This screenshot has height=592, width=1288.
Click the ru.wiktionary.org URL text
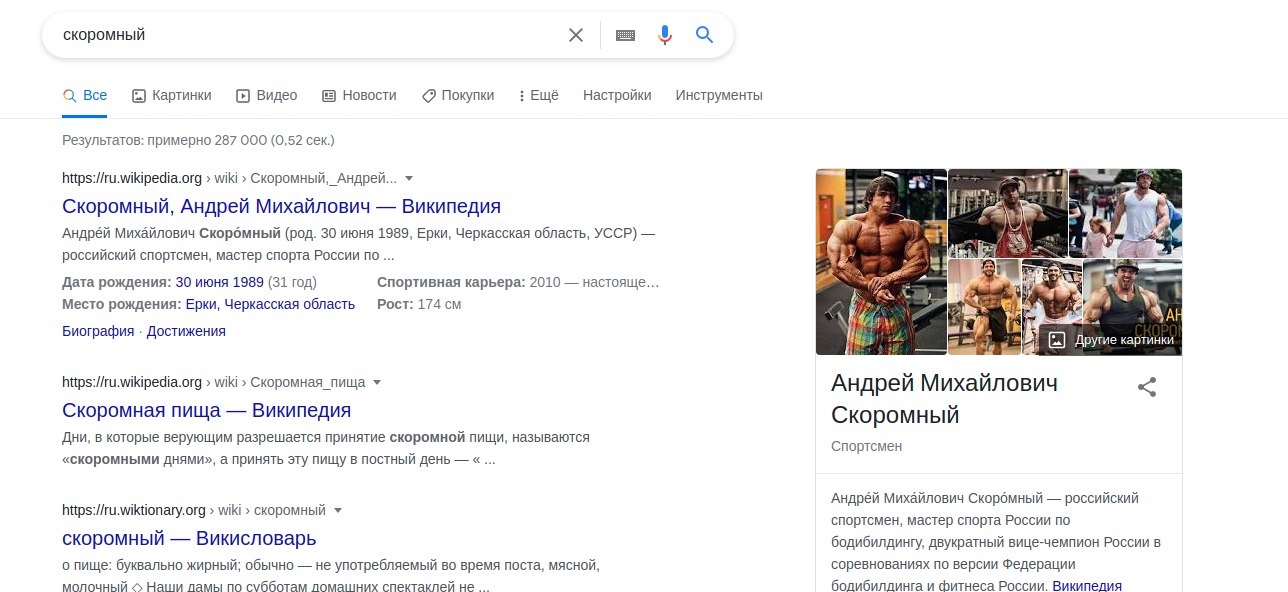(134, 511)
